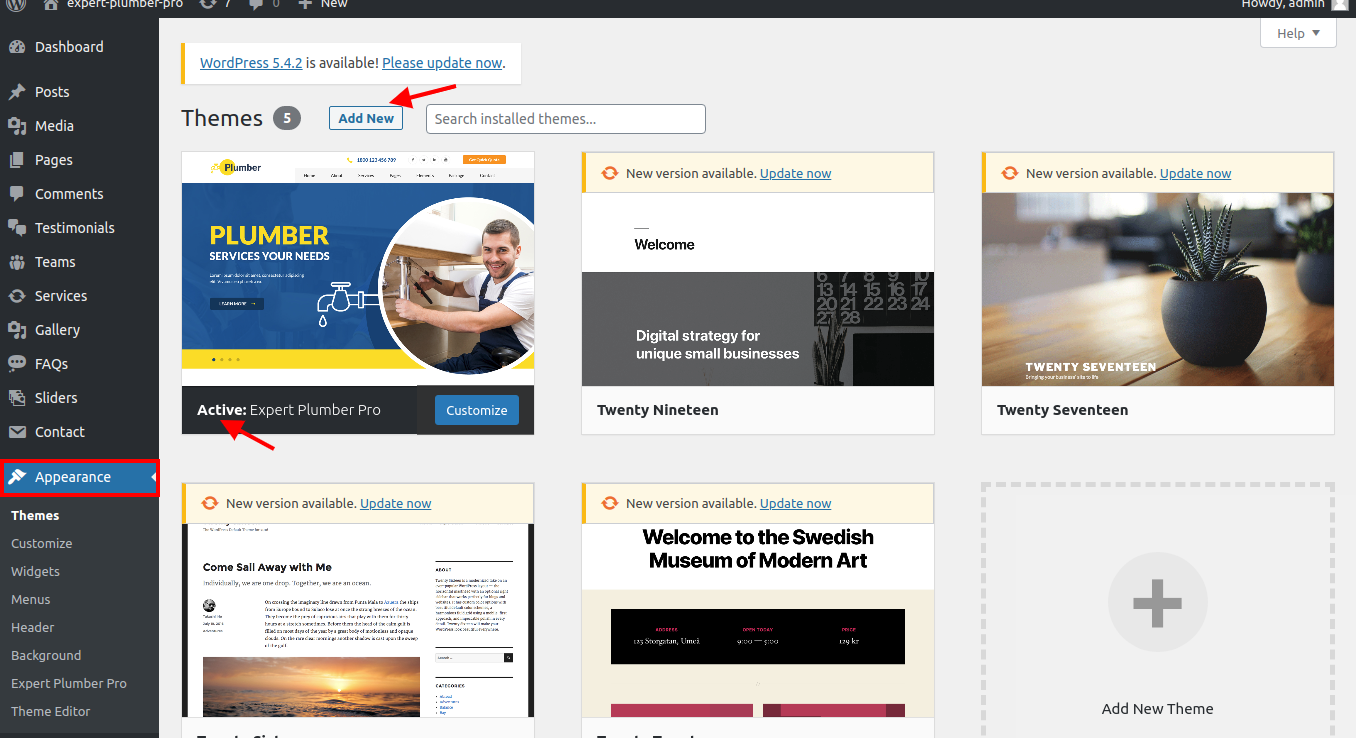Click the Services sidebar icon

tap(17, 296)
